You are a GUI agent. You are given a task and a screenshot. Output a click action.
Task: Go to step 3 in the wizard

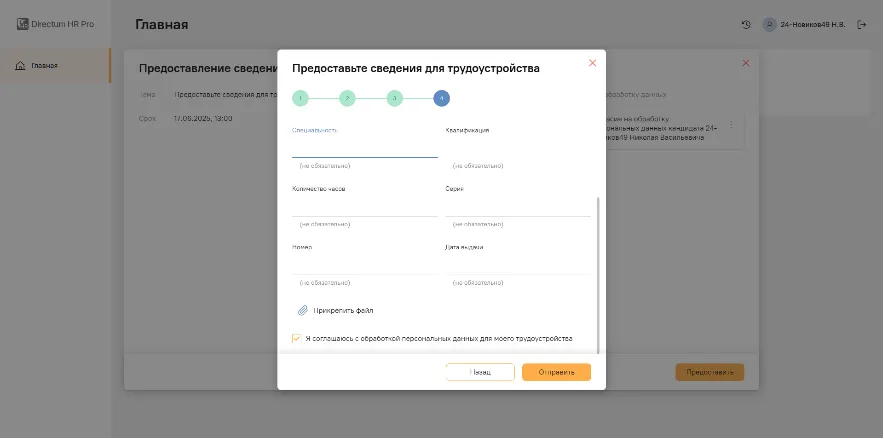point(395,98)
